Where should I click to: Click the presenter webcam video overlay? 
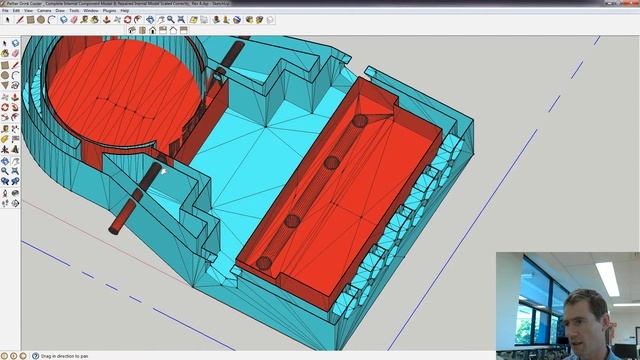(x=568, y=306)
